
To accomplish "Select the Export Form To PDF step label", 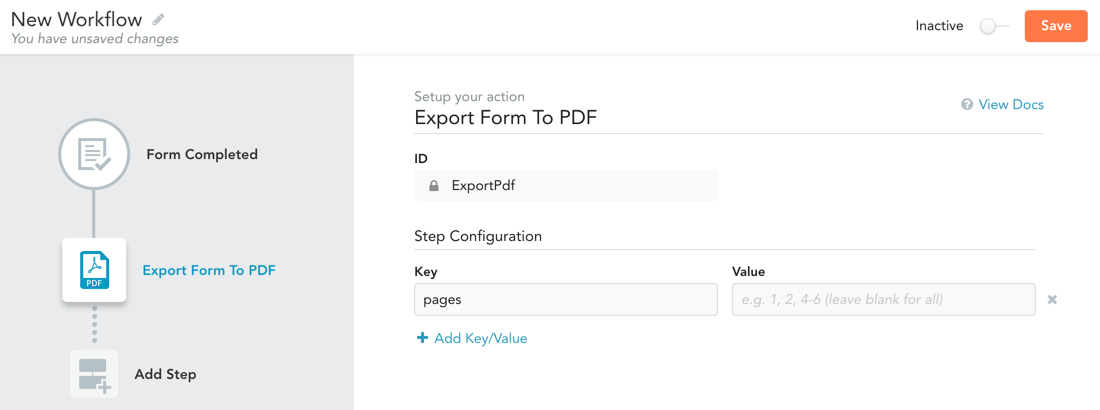I will pyautogui.click(x=209, y=270).
